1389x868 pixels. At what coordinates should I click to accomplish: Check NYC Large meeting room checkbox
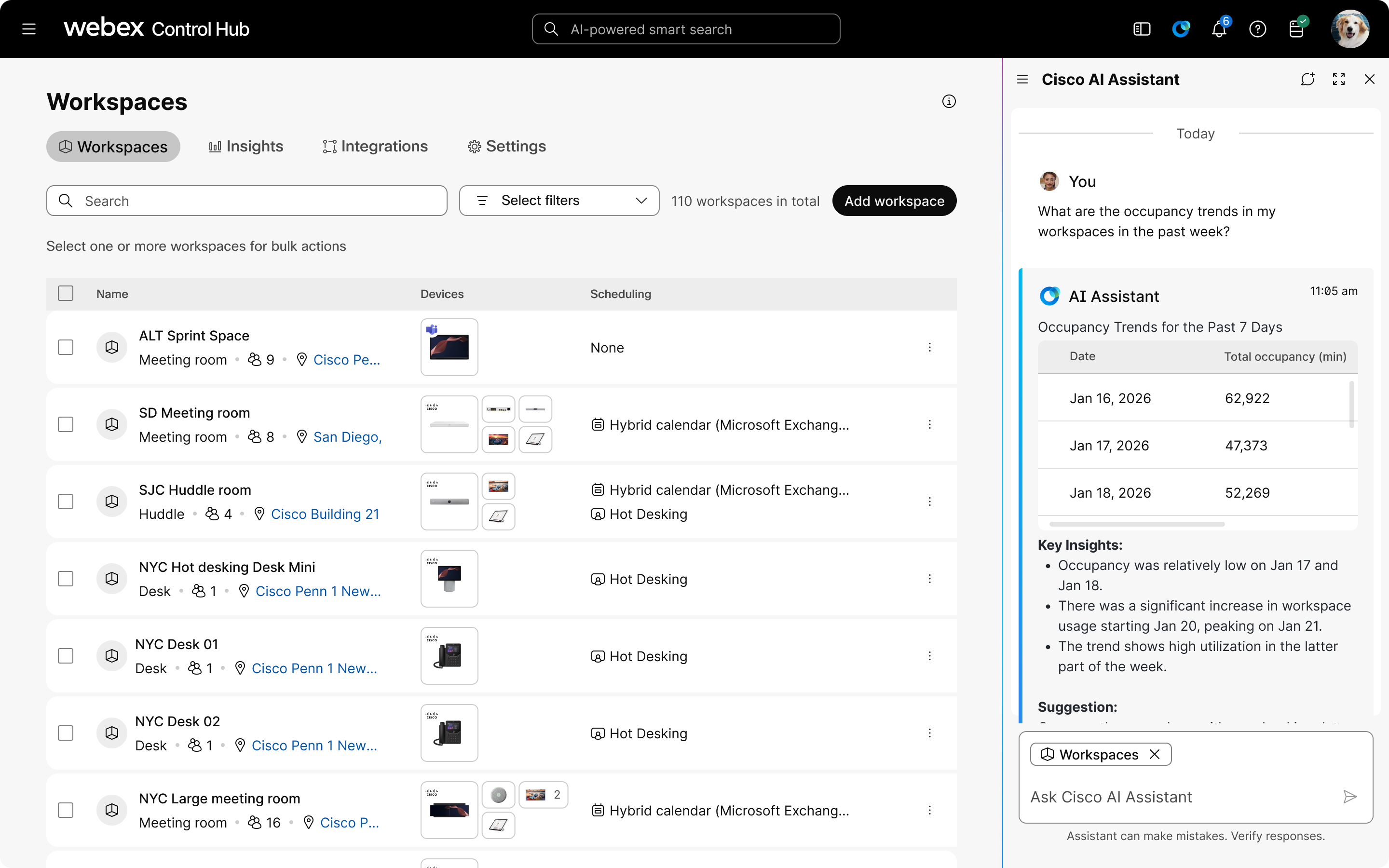coord(66,810)
